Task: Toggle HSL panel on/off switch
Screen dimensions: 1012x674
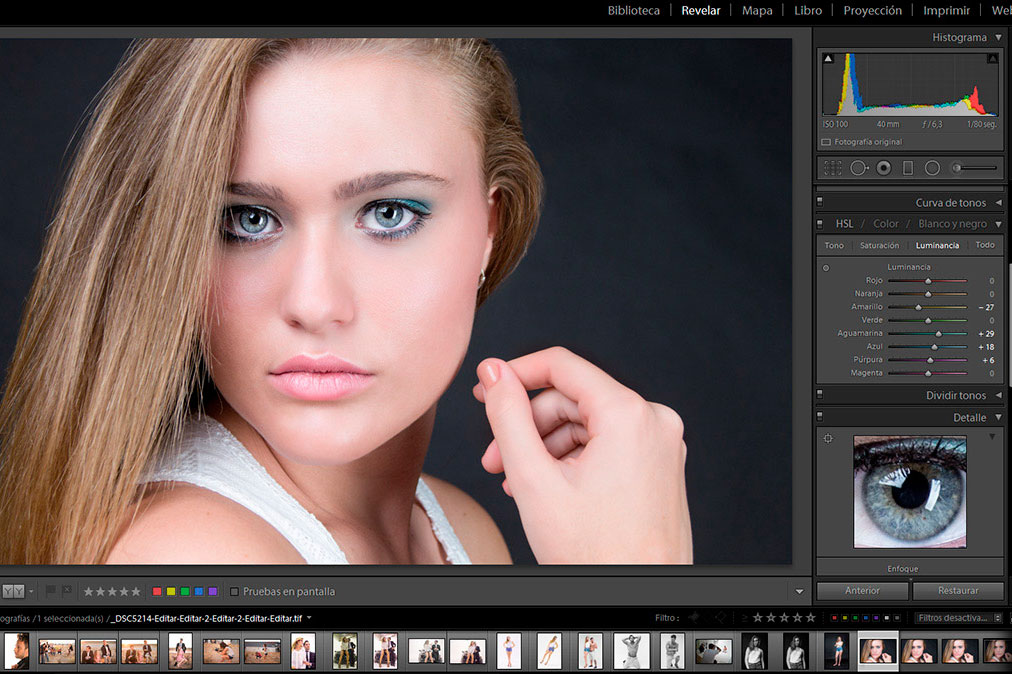Action: (x=820, y=223)
